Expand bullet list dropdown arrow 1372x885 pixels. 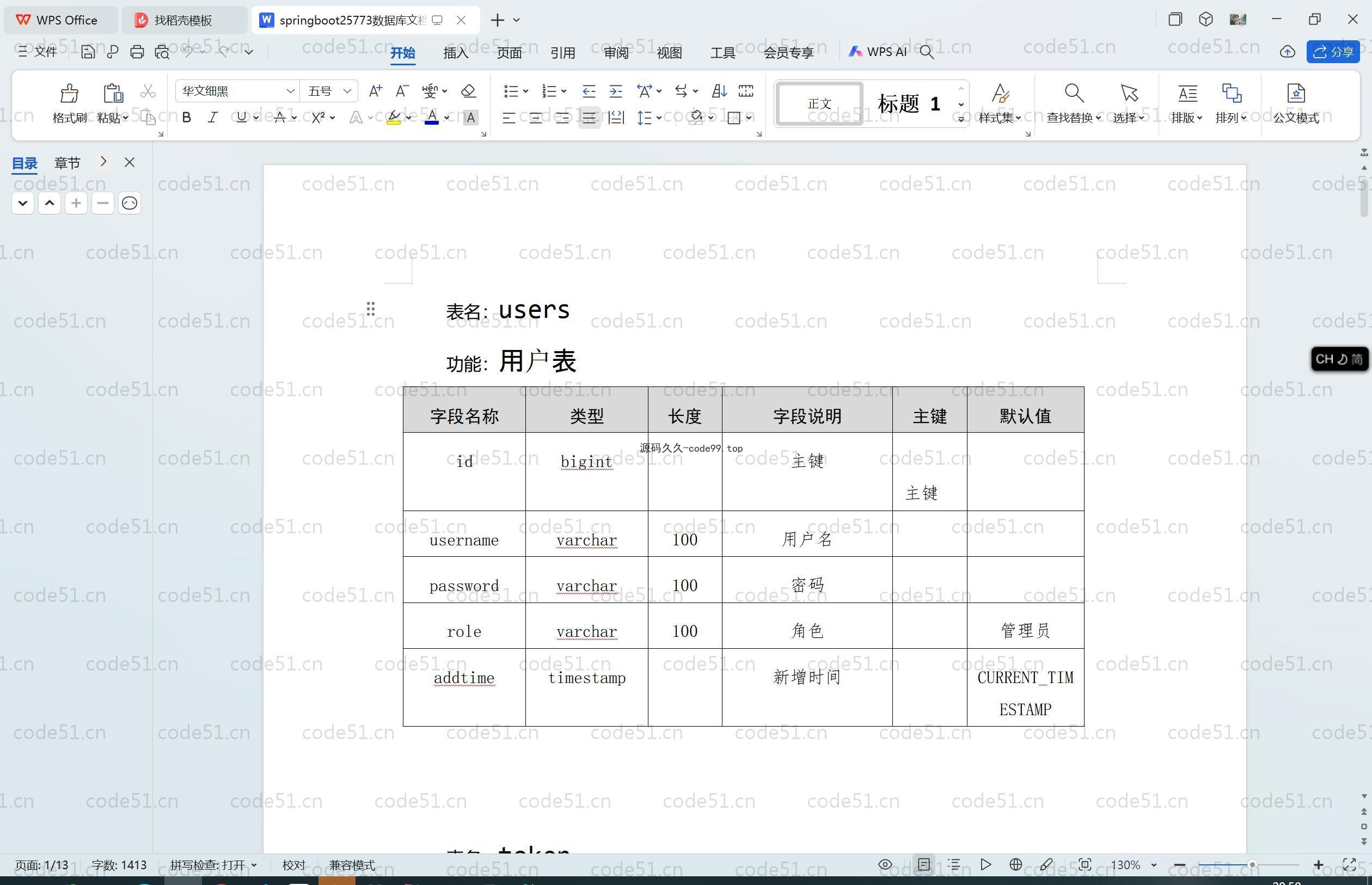click(525, 91)
